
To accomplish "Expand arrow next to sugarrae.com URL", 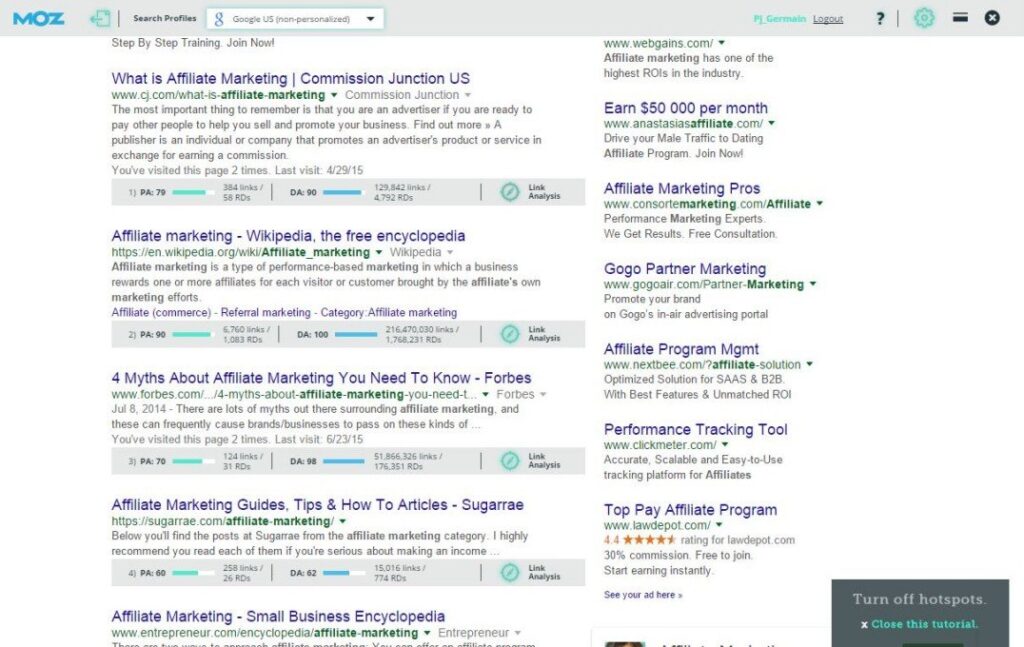I will pos(342,522).
